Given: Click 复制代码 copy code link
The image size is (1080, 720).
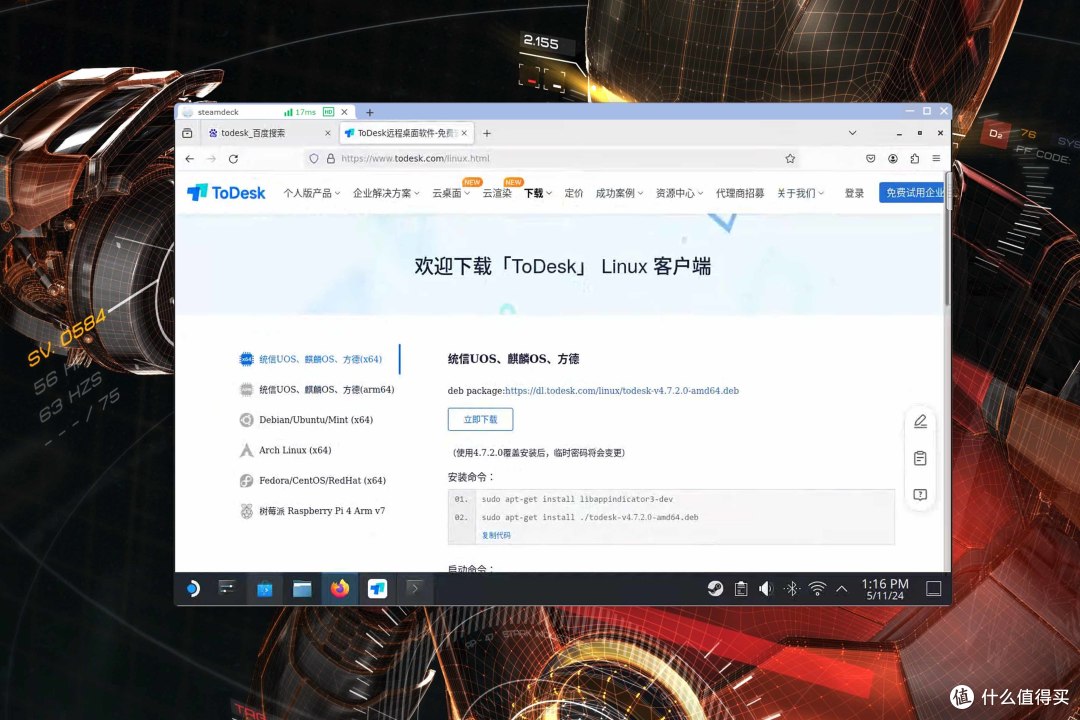Looking at the screenshot, I should tap(496, 535).
